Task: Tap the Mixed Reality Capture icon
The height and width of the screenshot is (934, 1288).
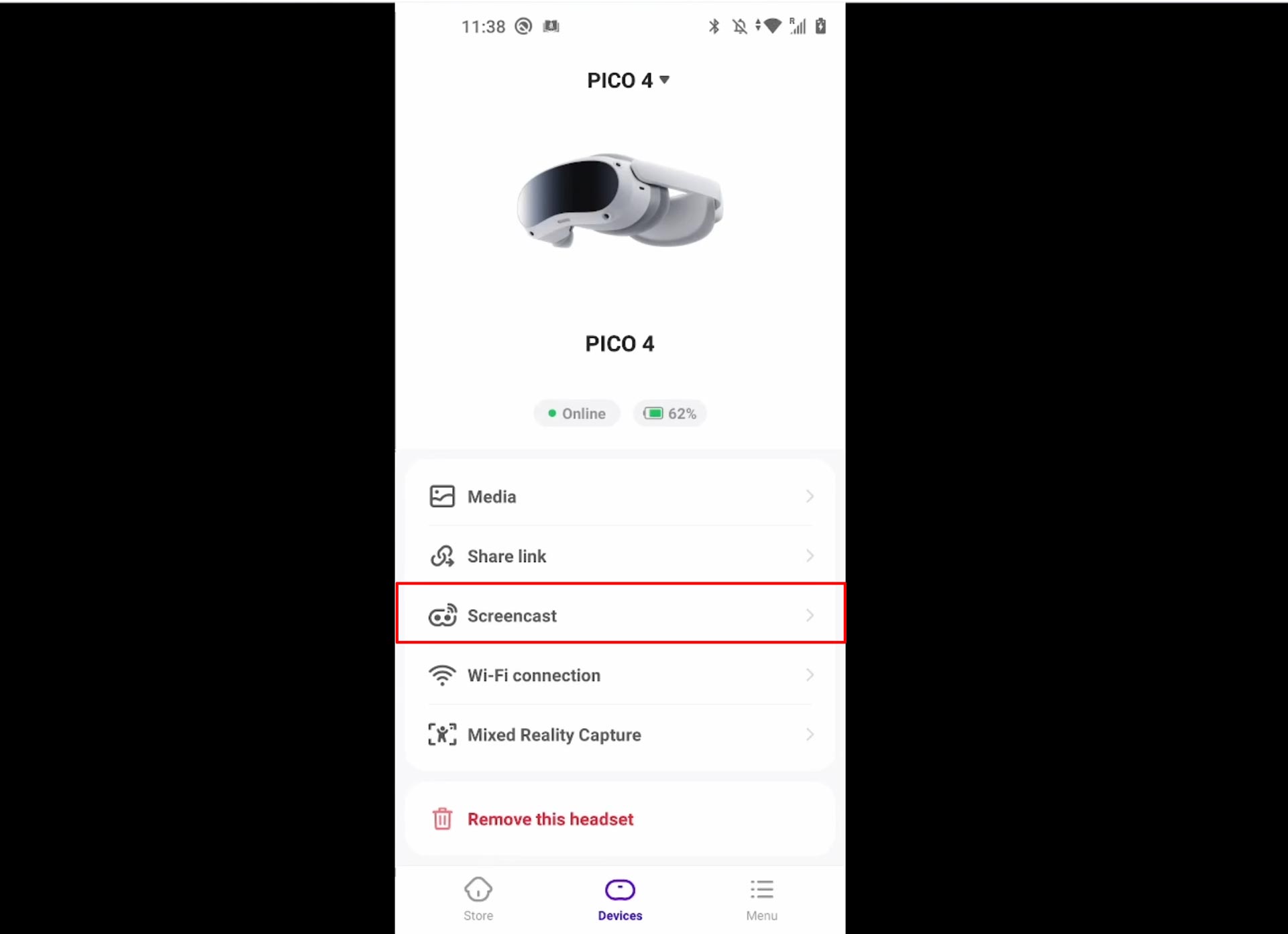Action: (442, 735)
